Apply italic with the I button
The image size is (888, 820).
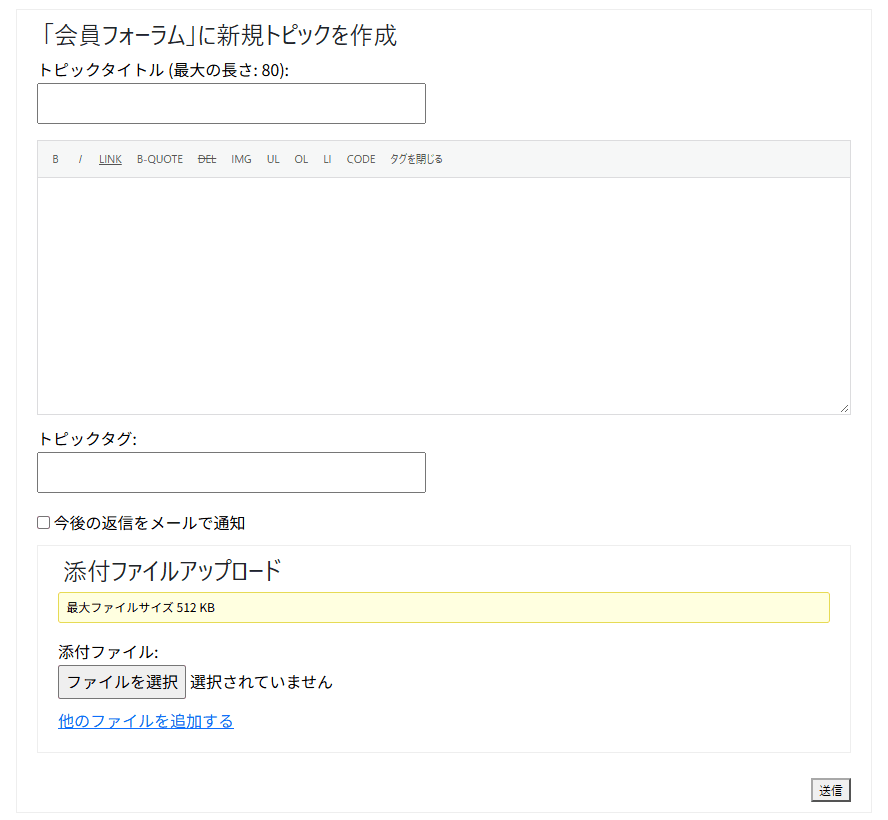point(80,159)
